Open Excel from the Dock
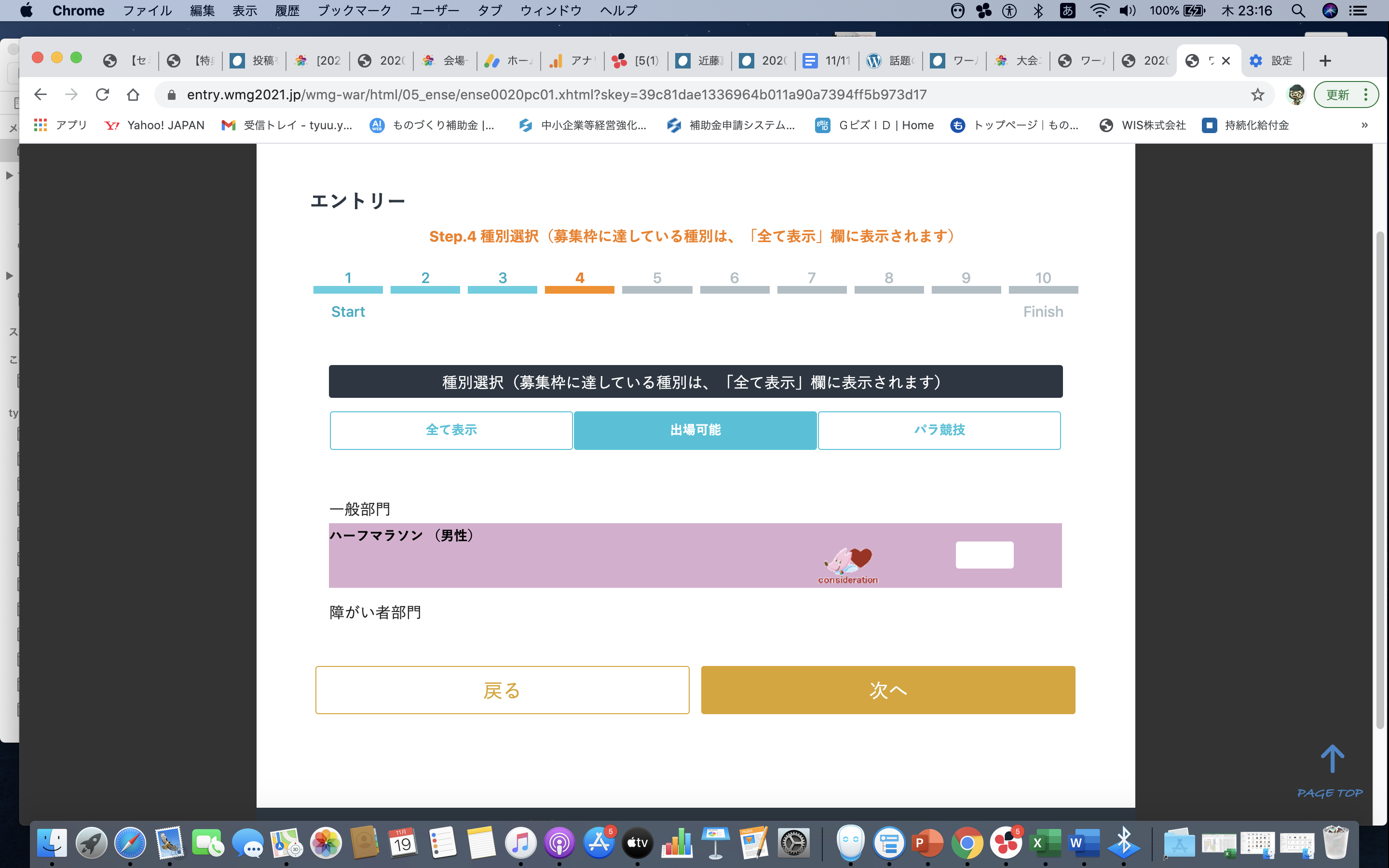The height and width of the screenshot is (868, 1389). pos(1045,843)
